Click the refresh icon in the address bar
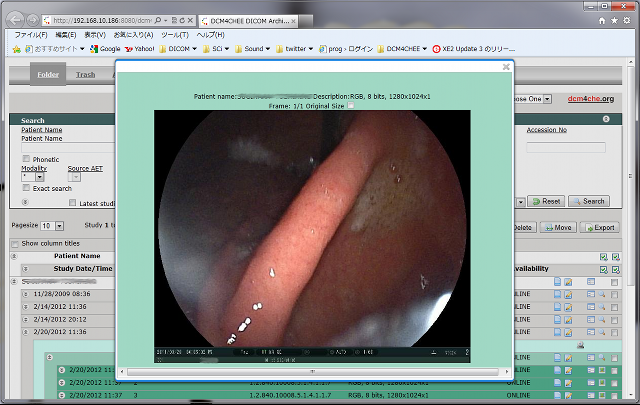 coord(182,20)
